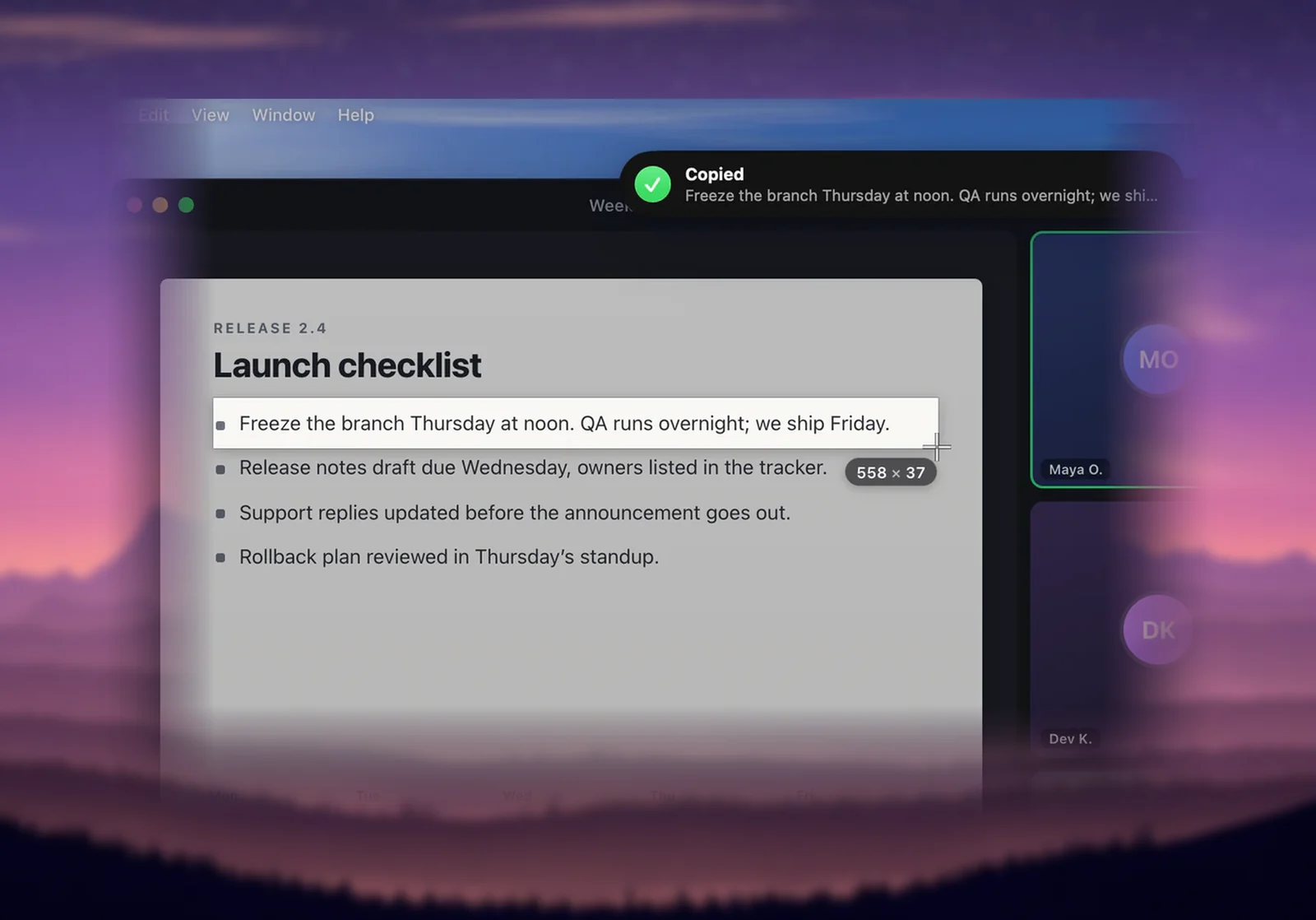The width and height of the screenshot is (1316, 920).
Task: Open the Help menu
Action: (355, 115)
